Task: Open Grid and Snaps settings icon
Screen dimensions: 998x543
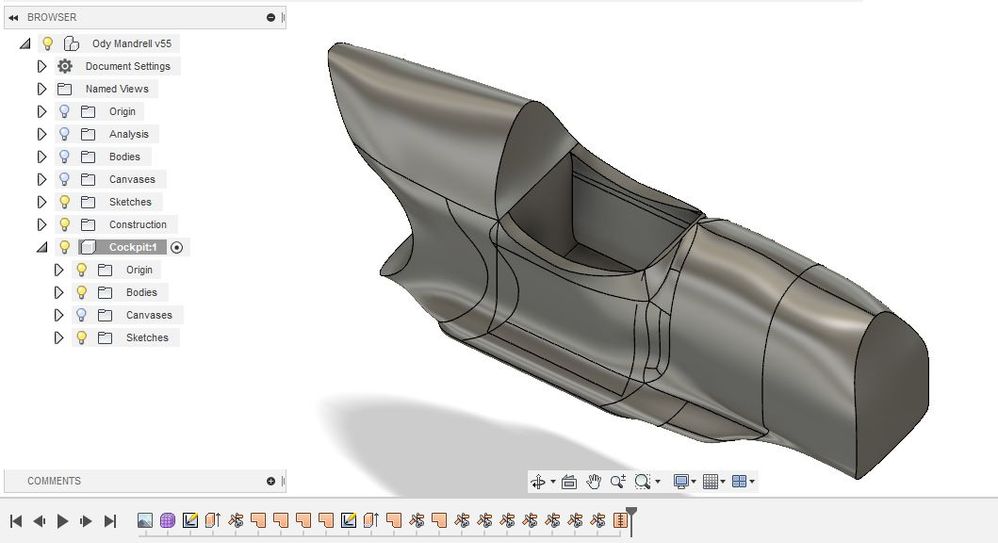Action: coord(710,482)
